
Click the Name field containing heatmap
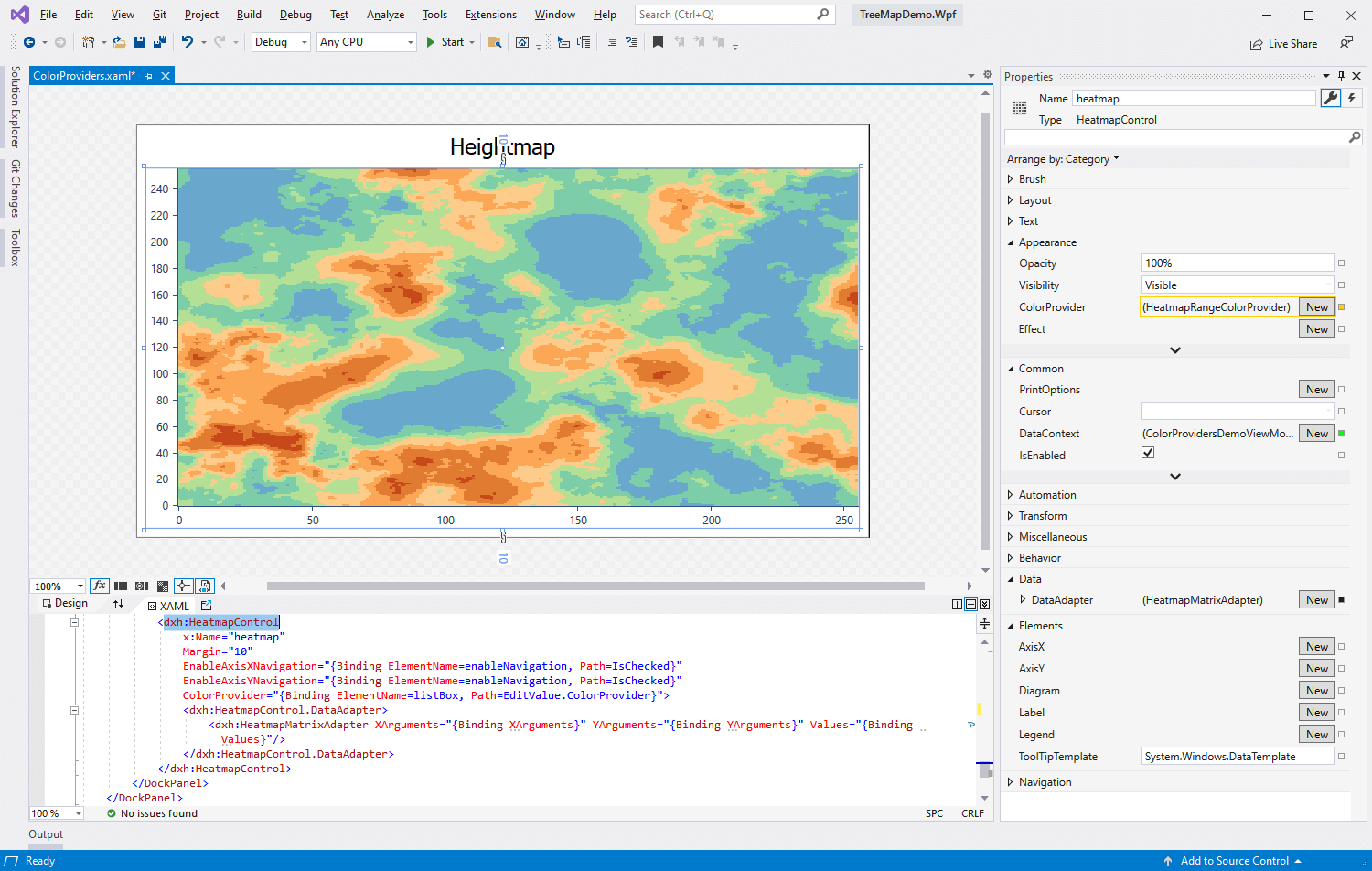pyautogui.click(x=1193, y=99)
